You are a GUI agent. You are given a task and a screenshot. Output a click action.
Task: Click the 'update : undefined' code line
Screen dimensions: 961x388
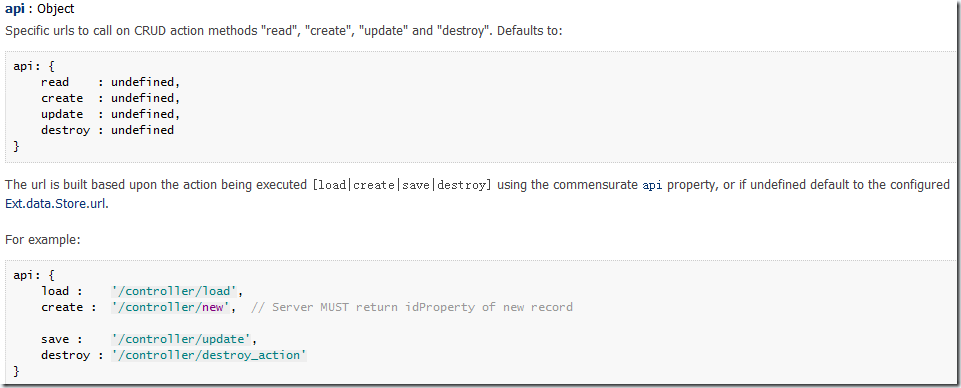111,114
